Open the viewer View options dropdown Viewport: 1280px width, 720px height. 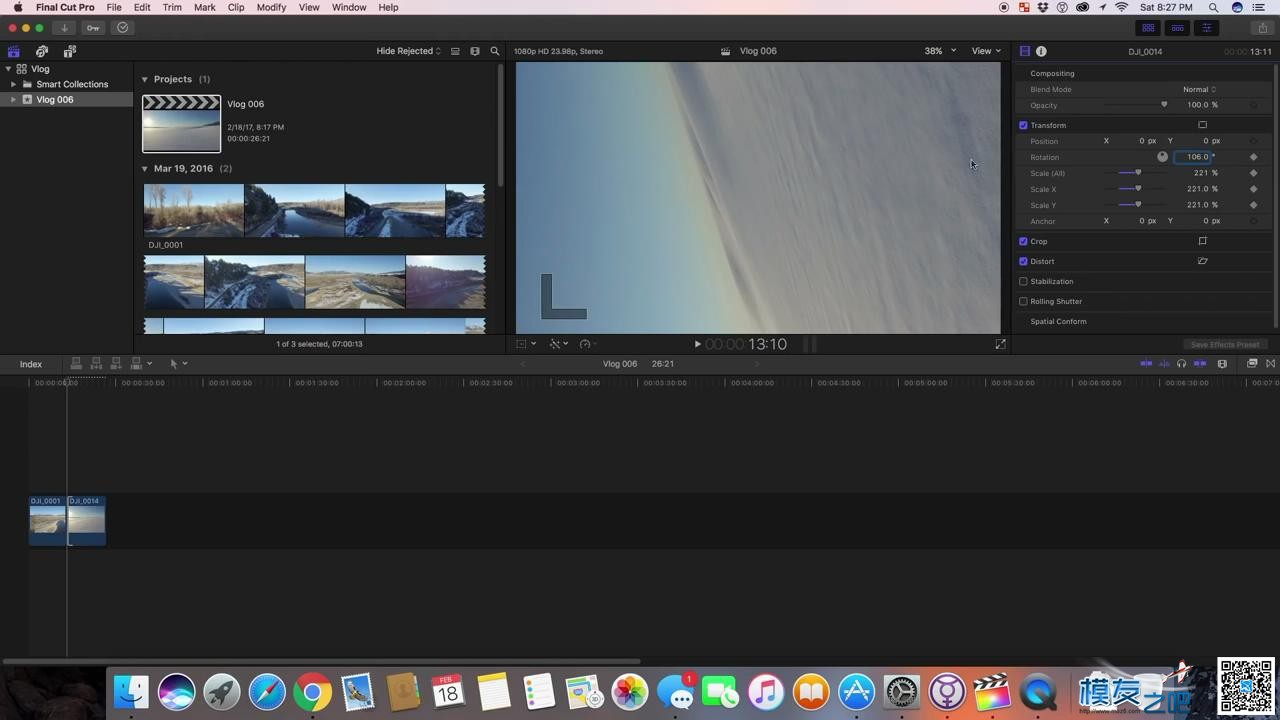coord(986,51)
